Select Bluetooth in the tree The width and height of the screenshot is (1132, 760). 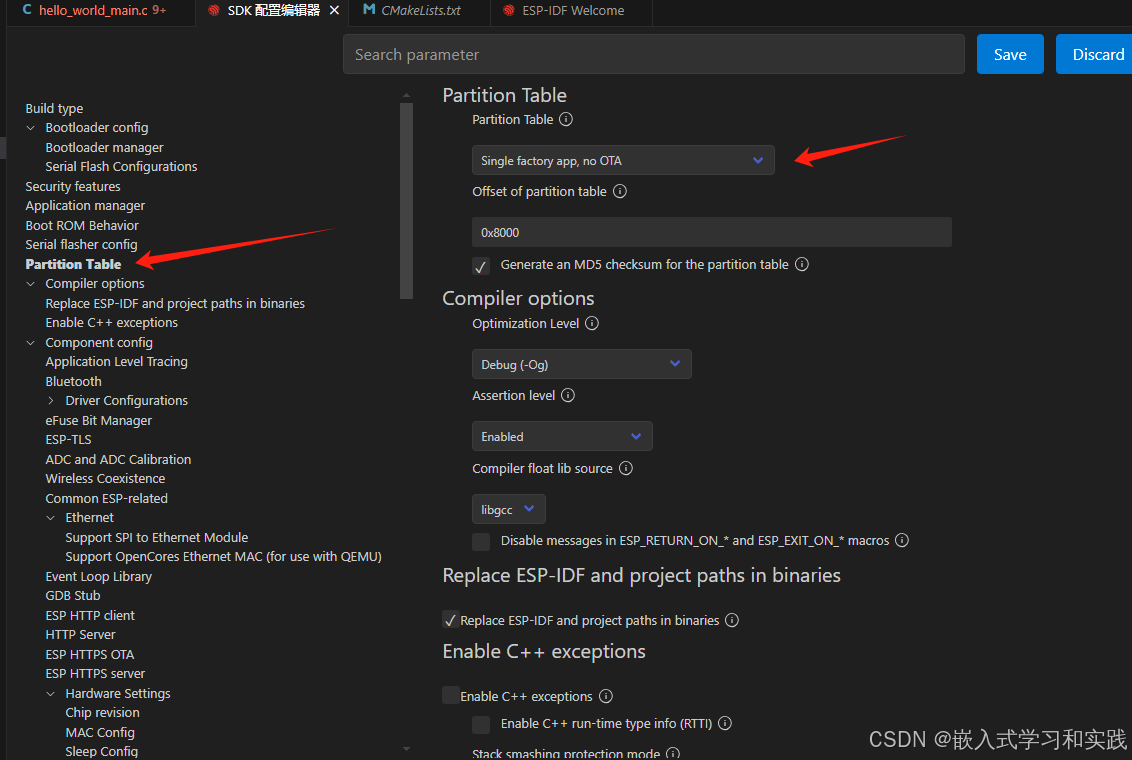coord(74,381)
